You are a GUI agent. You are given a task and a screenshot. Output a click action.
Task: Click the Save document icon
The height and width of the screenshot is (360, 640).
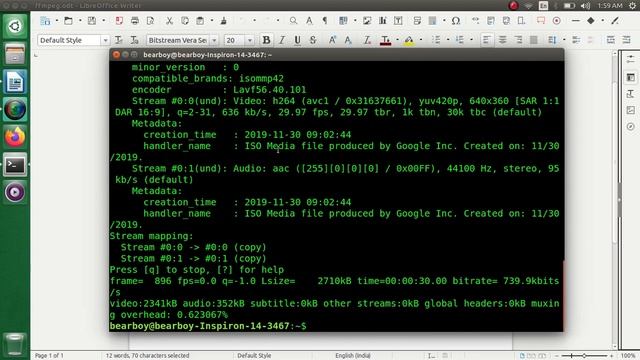92,21
